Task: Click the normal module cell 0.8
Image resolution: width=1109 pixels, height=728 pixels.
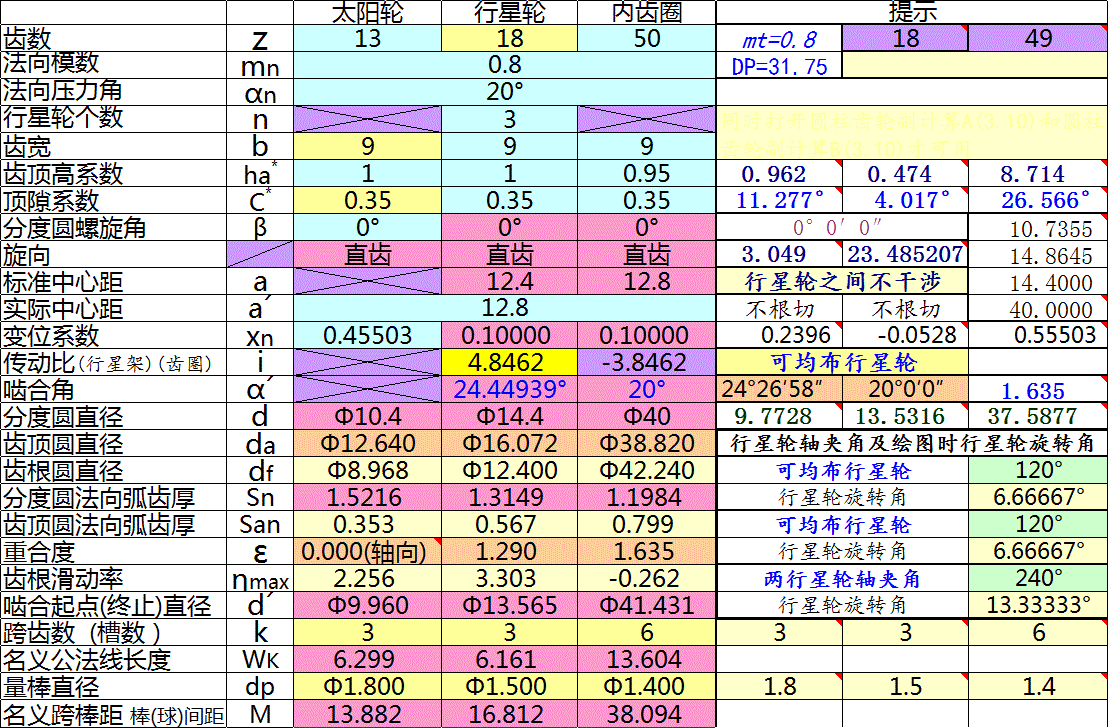Action: (504, 65)
